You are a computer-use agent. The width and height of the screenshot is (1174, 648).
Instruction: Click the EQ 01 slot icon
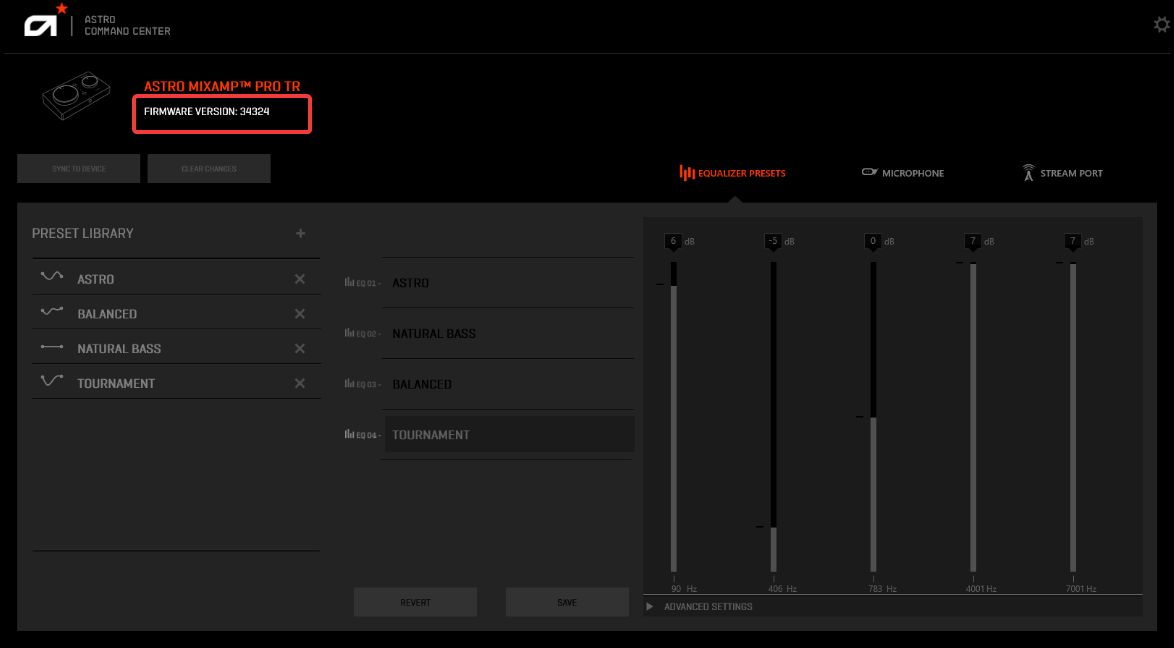(349, 282)
